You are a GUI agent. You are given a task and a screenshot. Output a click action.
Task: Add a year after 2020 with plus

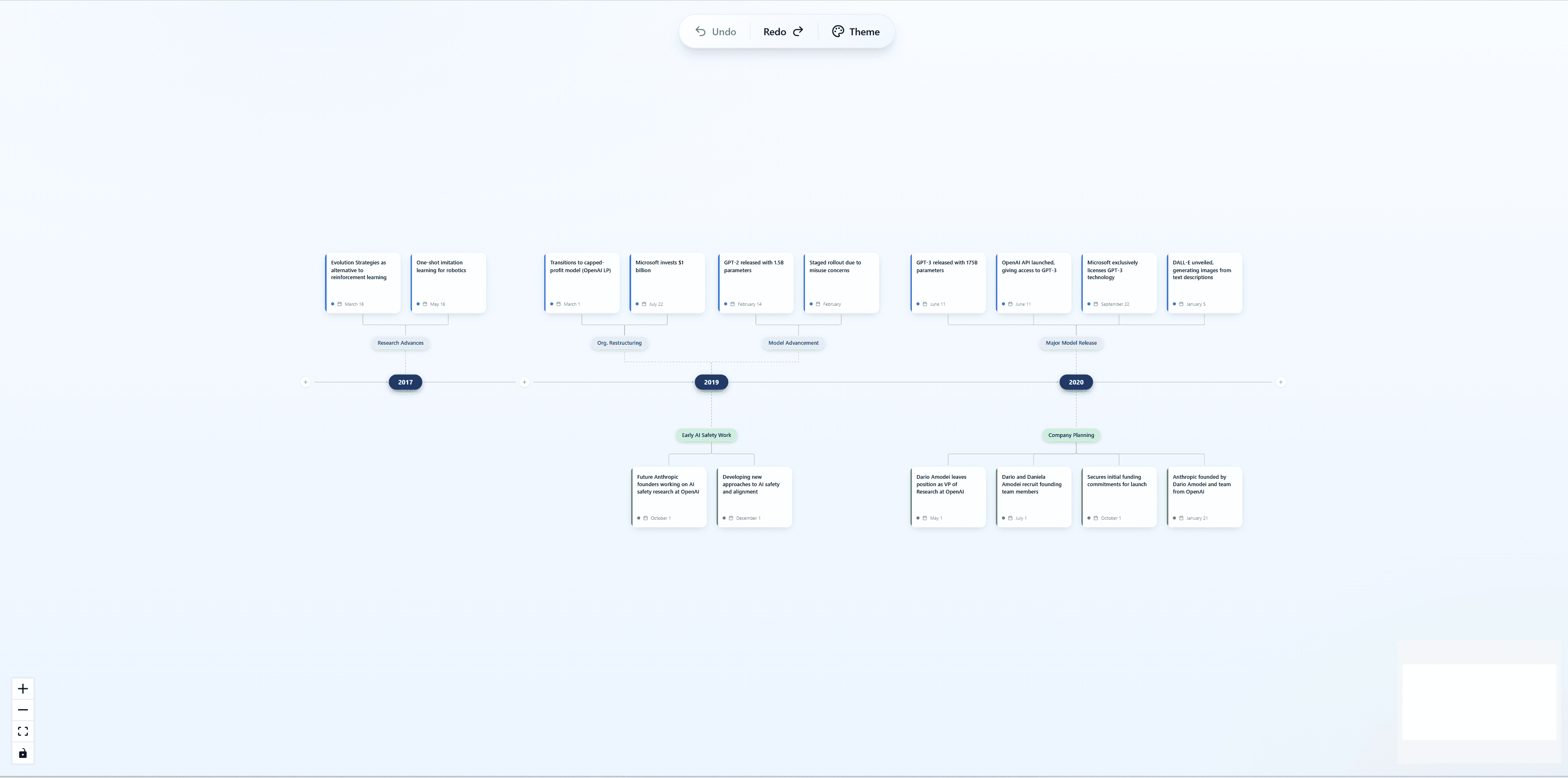point(1281,382)
